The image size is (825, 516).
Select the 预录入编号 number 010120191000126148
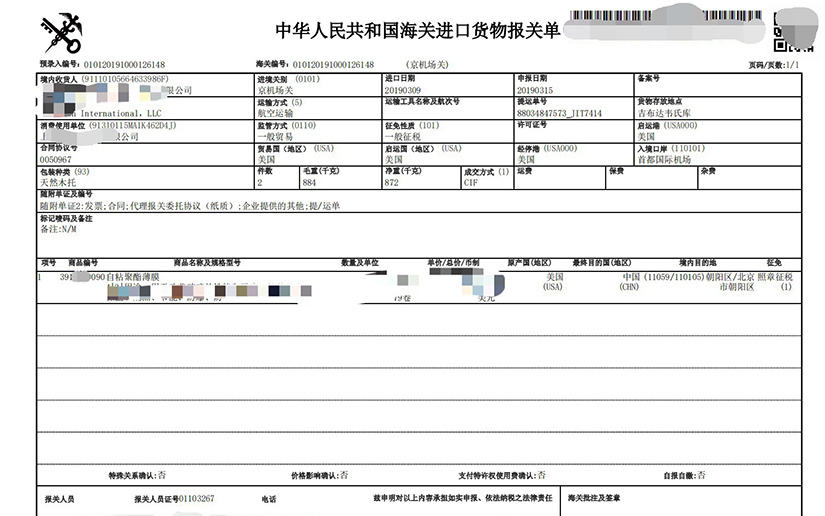(x=123, y=64)
